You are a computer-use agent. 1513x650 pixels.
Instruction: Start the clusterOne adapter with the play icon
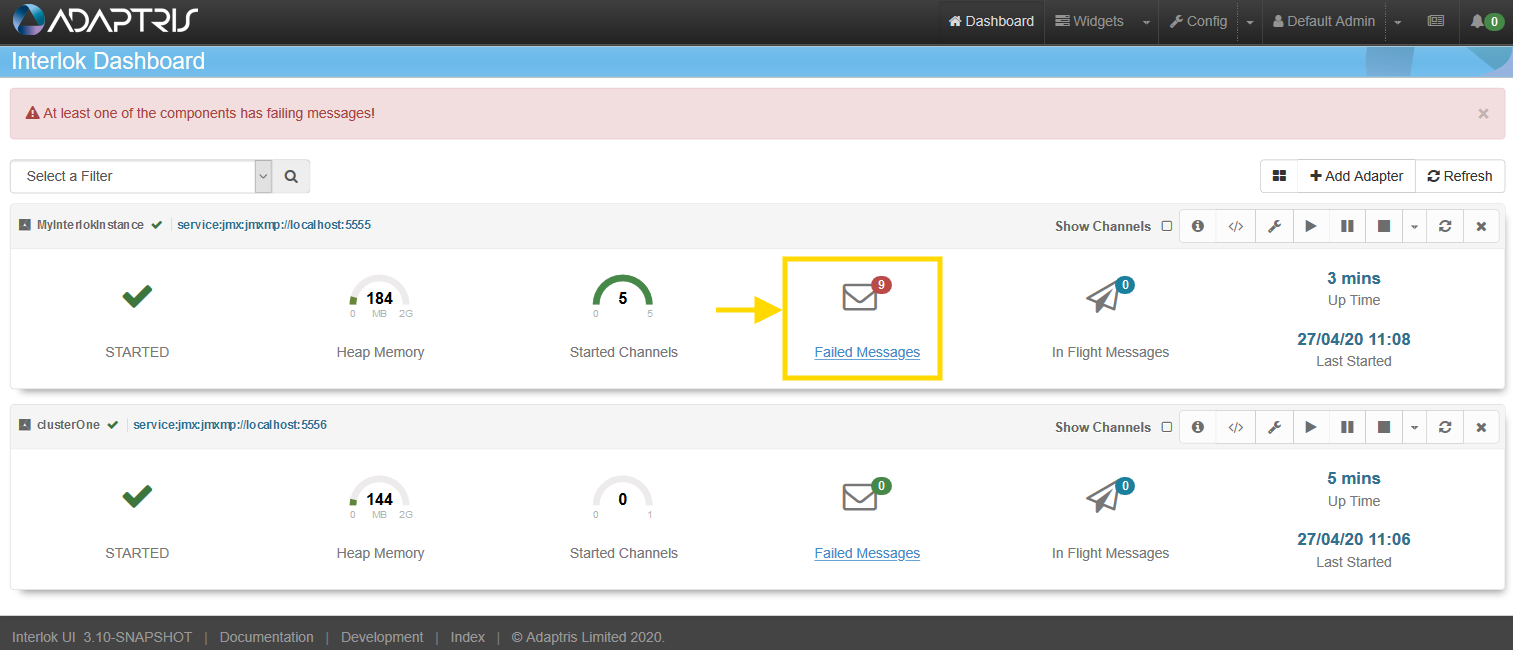click(x=1311, y=427)
